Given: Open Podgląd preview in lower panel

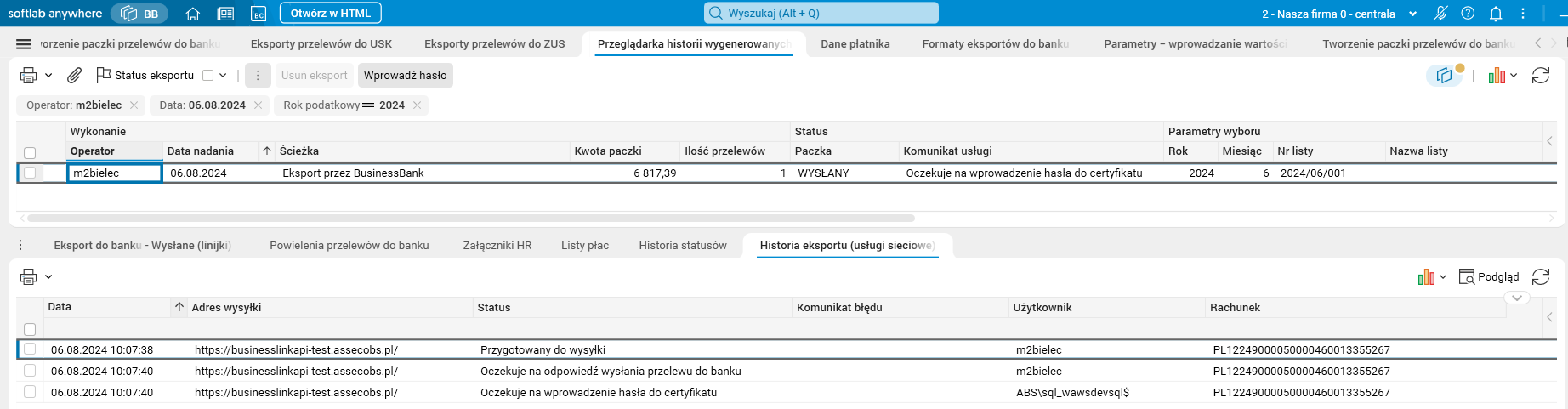Looking at the screenshot, I should pos(1489,277).
